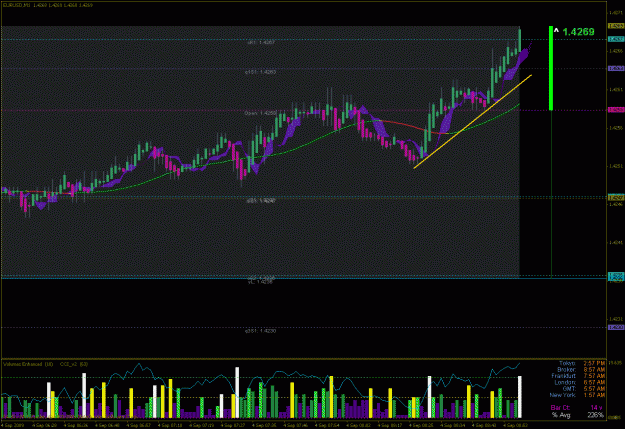Click the Volumes Enhanced indicator label
Screen dimensions: 625x429
coord(28,364)
